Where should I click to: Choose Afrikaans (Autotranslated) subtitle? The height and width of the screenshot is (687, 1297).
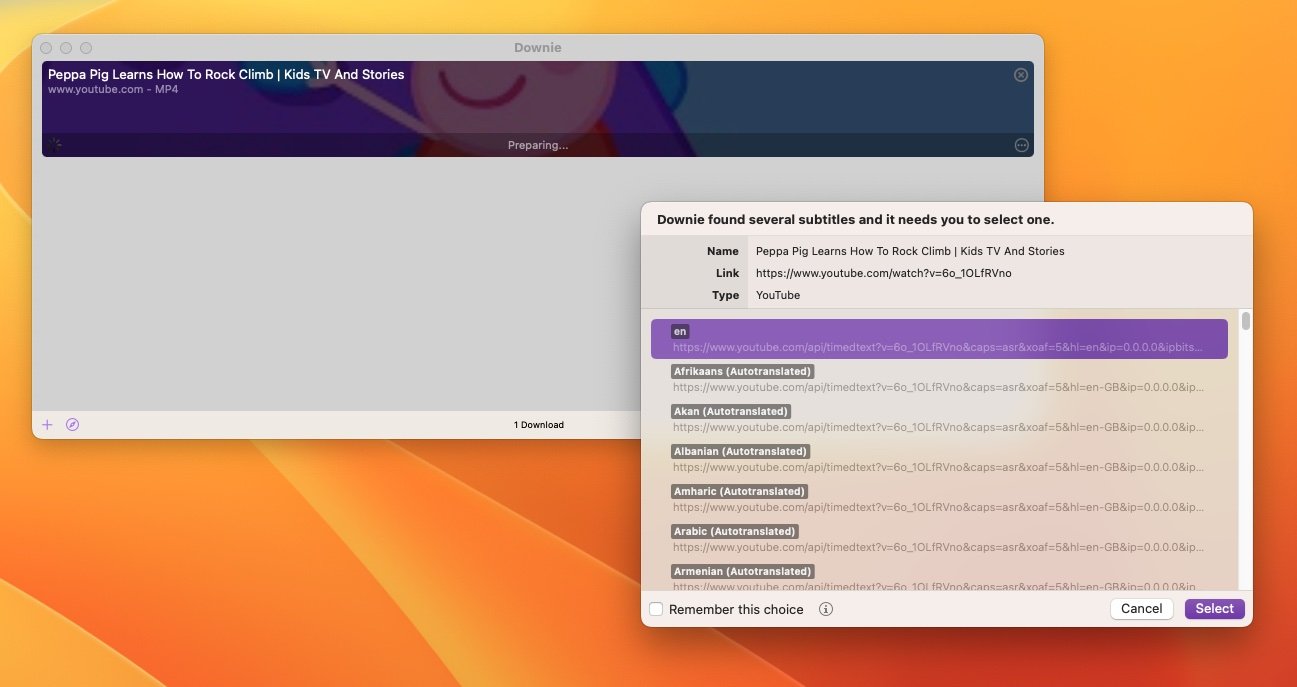(x=938, y=379)
